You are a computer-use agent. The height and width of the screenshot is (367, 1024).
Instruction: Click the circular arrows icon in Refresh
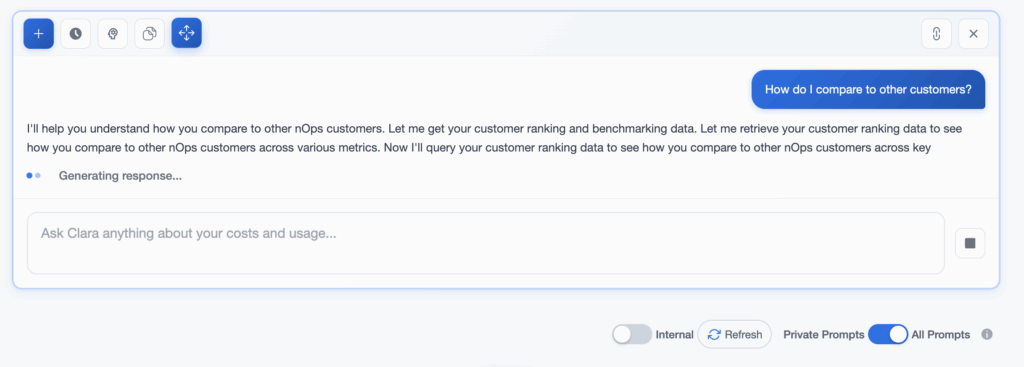714,334
